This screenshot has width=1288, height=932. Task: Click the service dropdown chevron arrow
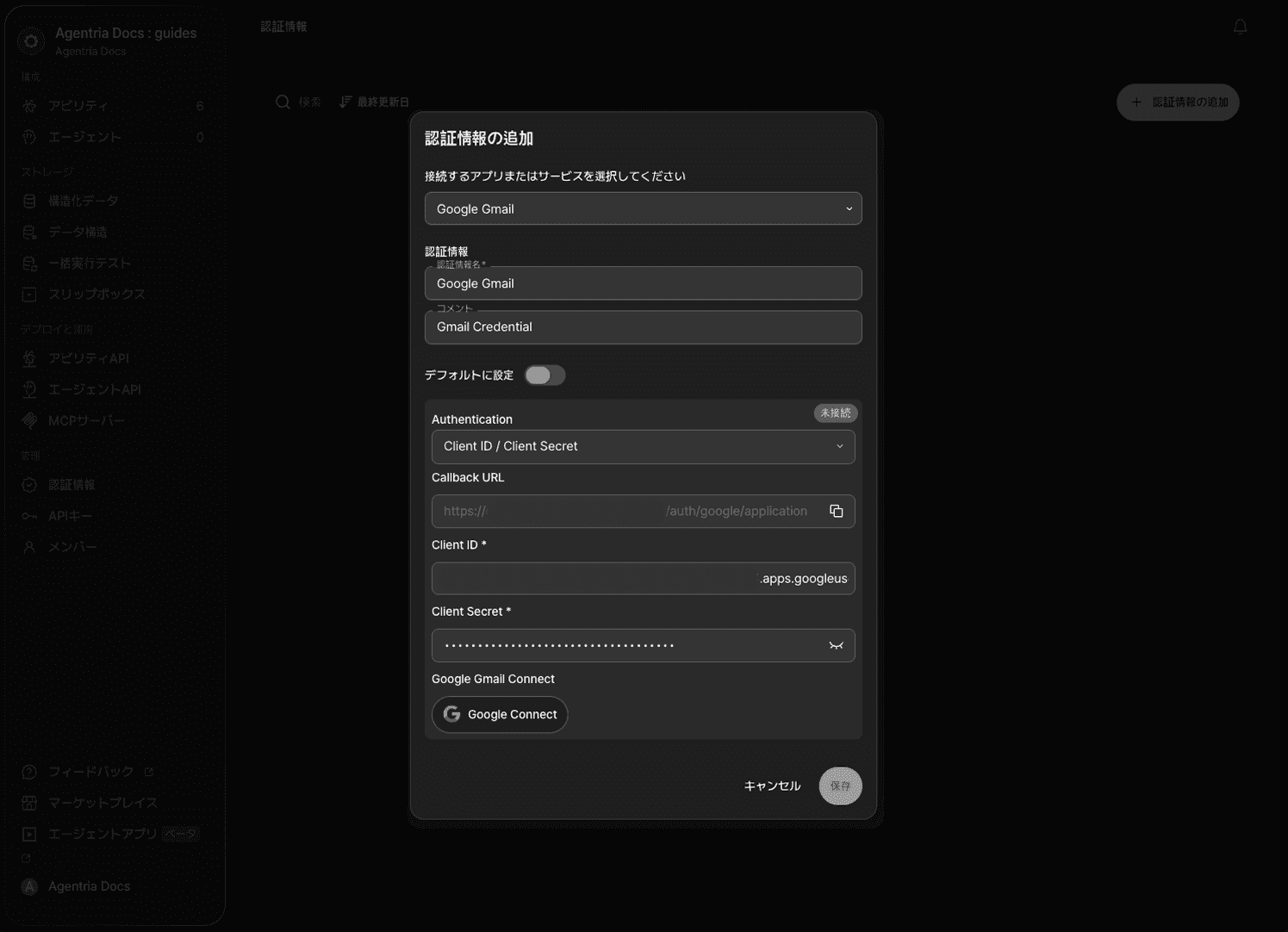[x=849, y=208]
